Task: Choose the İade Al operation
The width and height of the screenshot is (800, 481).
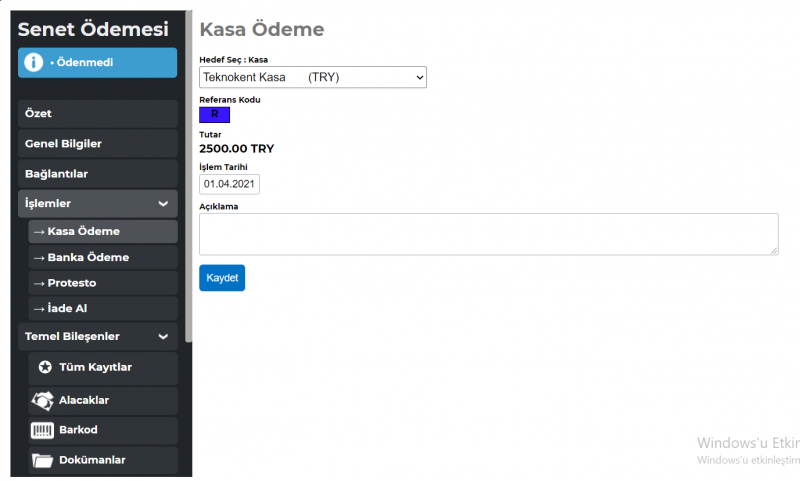Action: click(x=103, y=309)
